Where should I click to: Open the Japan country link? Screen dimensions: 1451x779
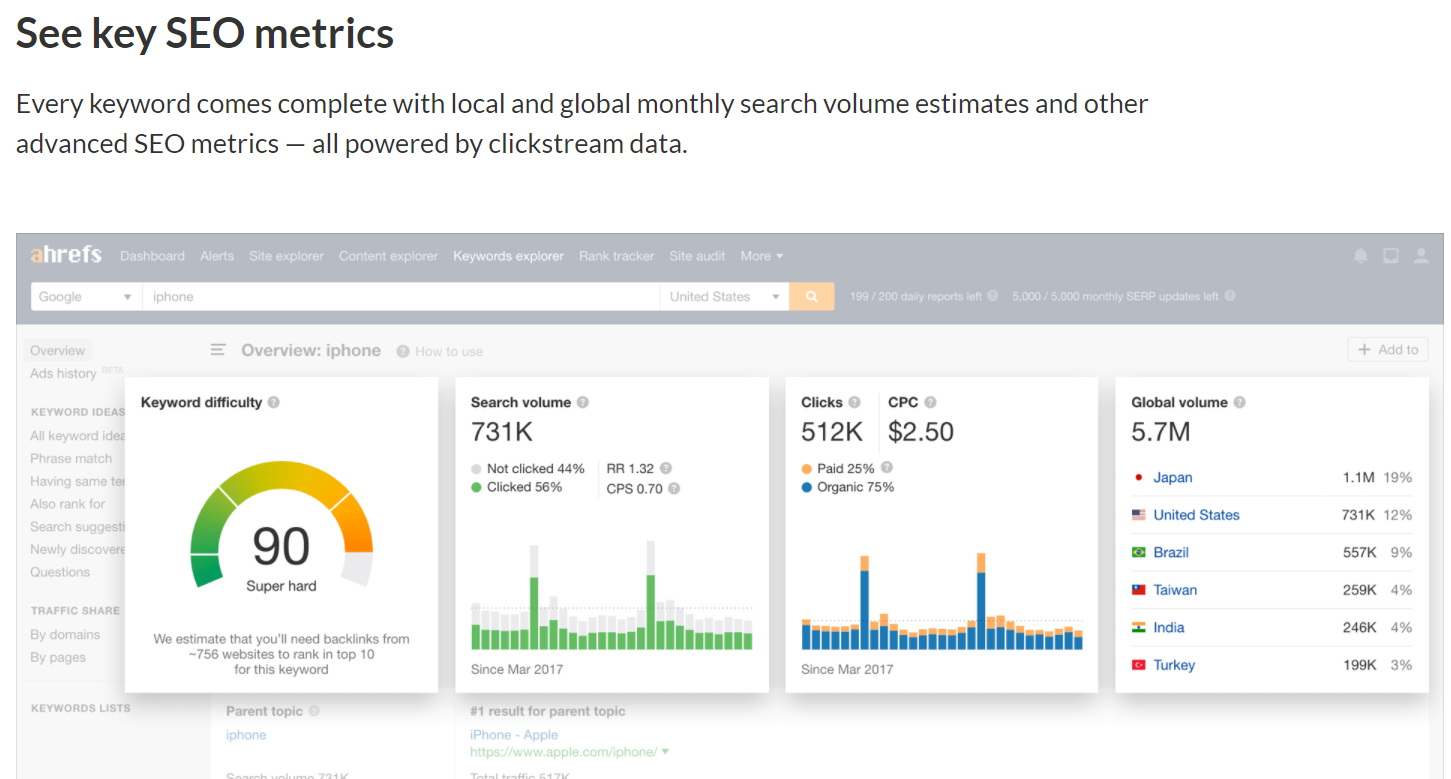[1173, 478]
